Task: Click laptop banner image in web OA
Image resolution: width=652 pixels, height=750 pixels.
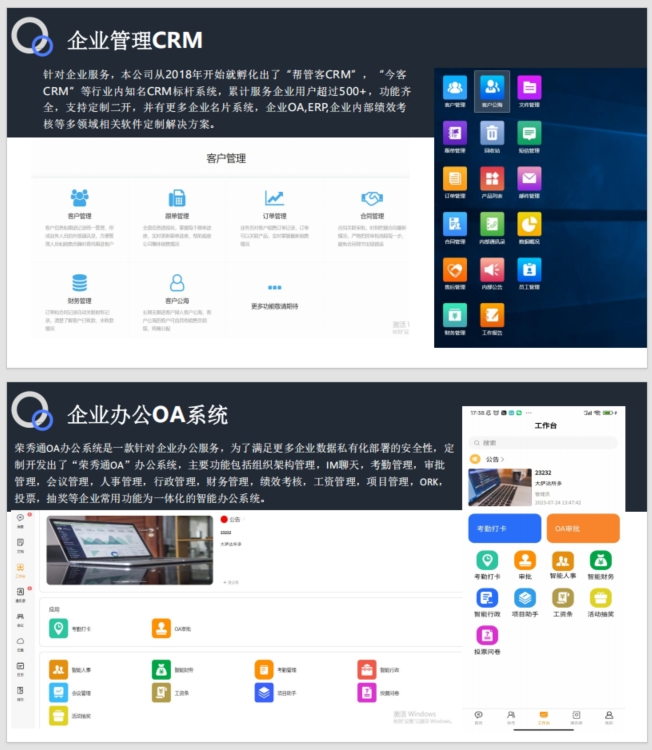Action: (x=130, y=550)
